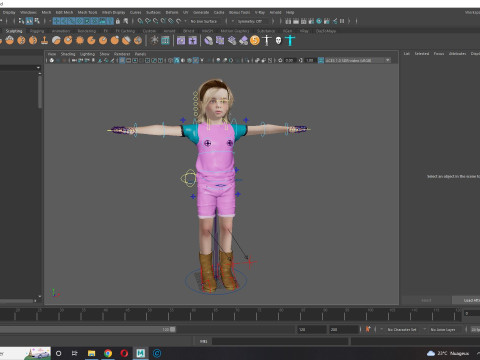Click the white T-pose skeleton shelf icon

(x=267, y=41)
